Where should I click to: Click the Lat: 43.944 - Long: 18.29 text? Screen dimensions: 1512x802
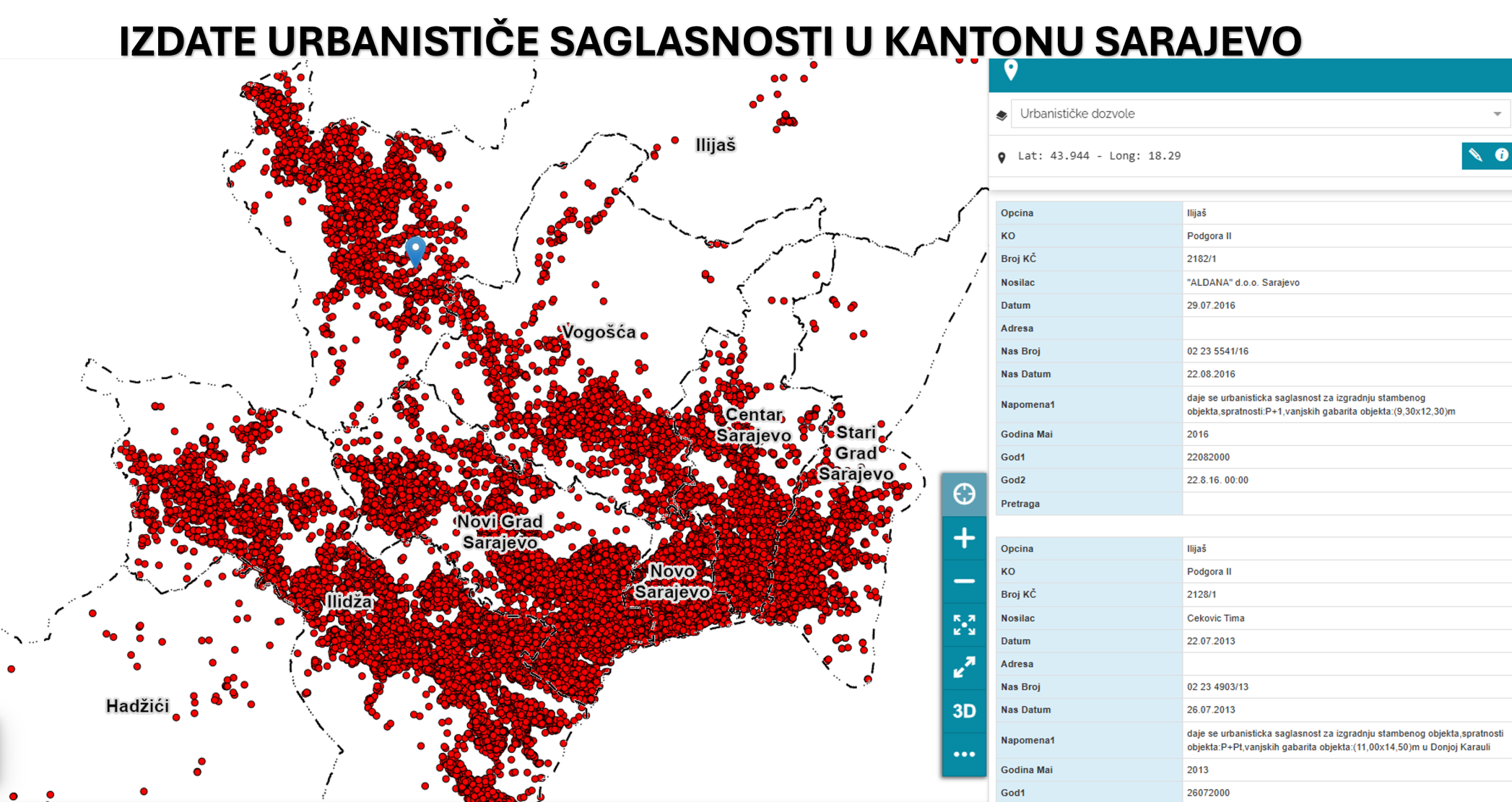1099,156
